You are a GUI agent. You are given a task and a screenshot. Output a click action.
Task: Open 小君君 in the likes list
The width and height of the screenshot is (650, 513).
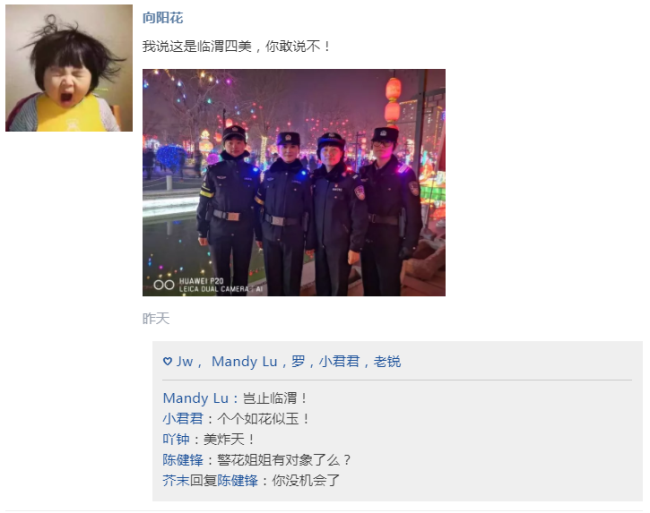[x=339, y=361]
